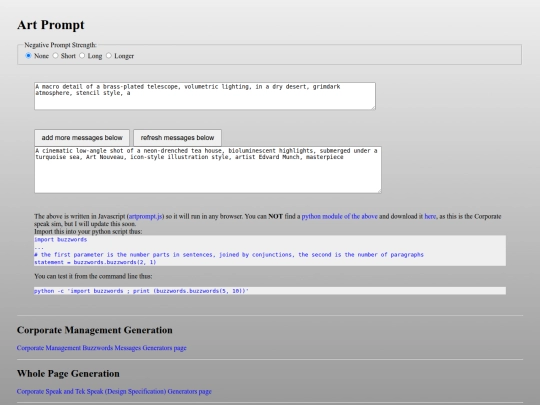Image resolution: width=540 pixels, height=405 pixels.
Task: Open the artprompt.js link
Action: point(145,216)
